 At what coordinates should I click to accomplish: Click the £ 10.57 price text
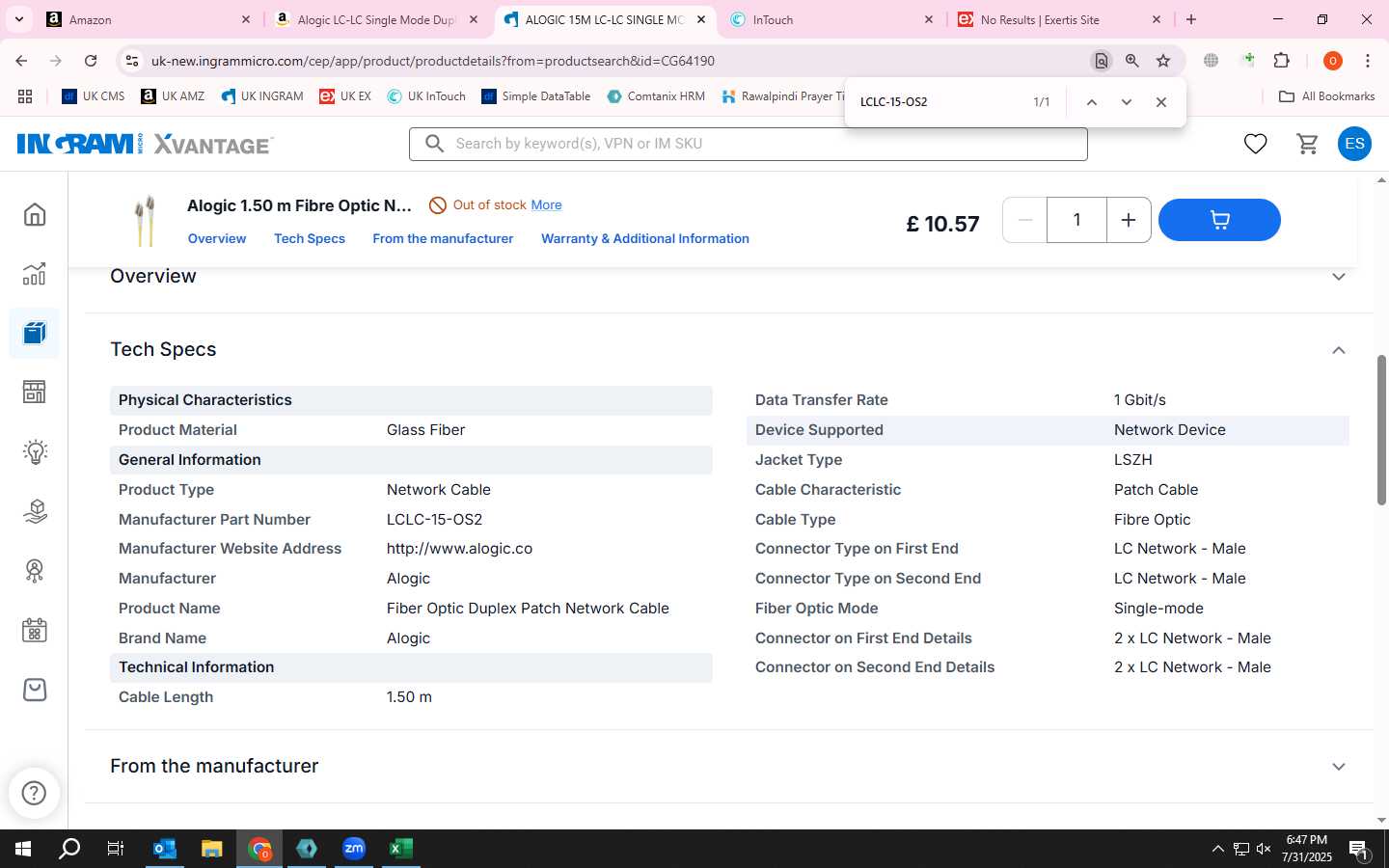(942, 224)
